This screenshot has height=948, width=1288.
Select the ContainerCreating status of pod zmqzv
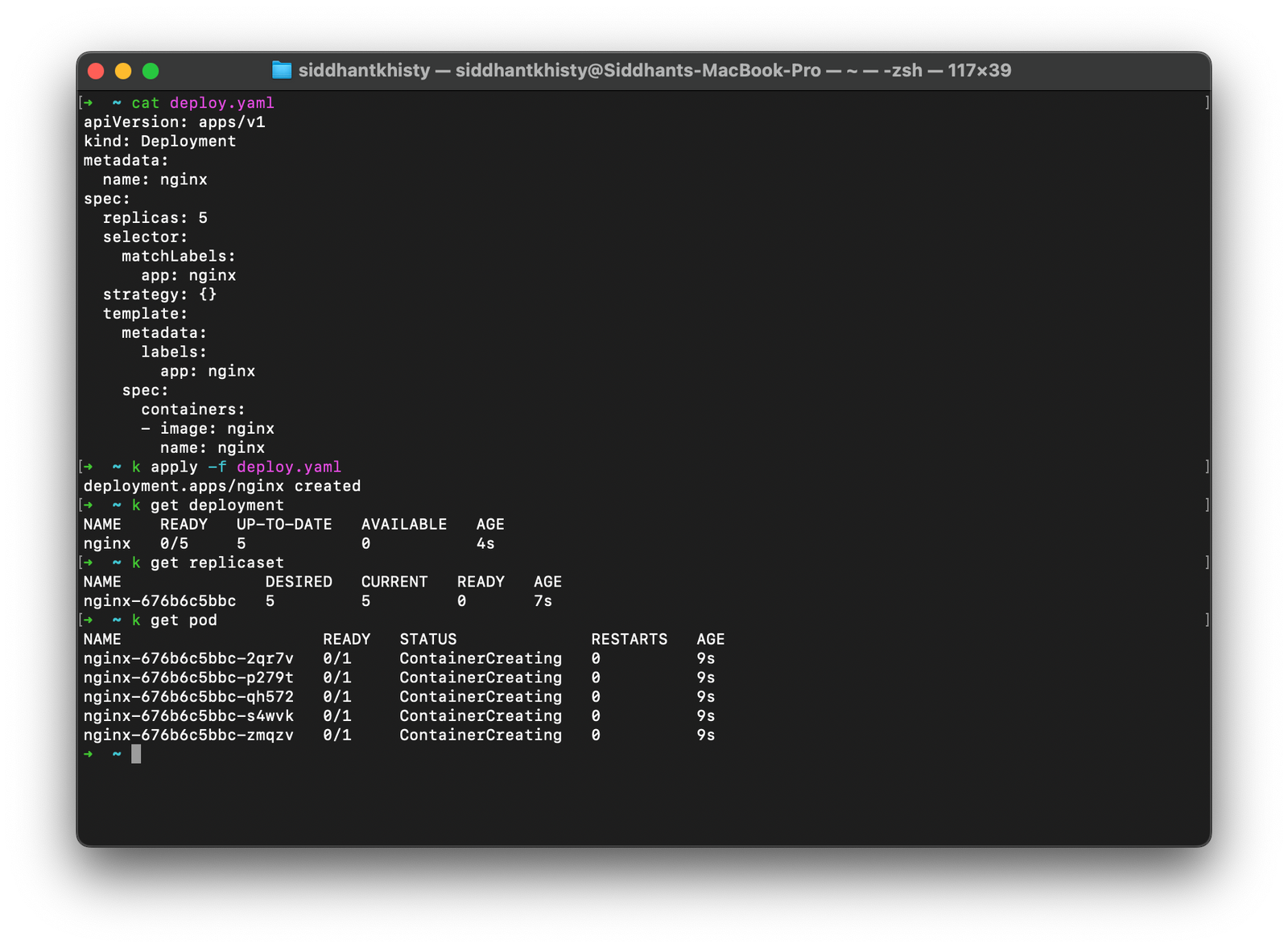pos(480,735)
